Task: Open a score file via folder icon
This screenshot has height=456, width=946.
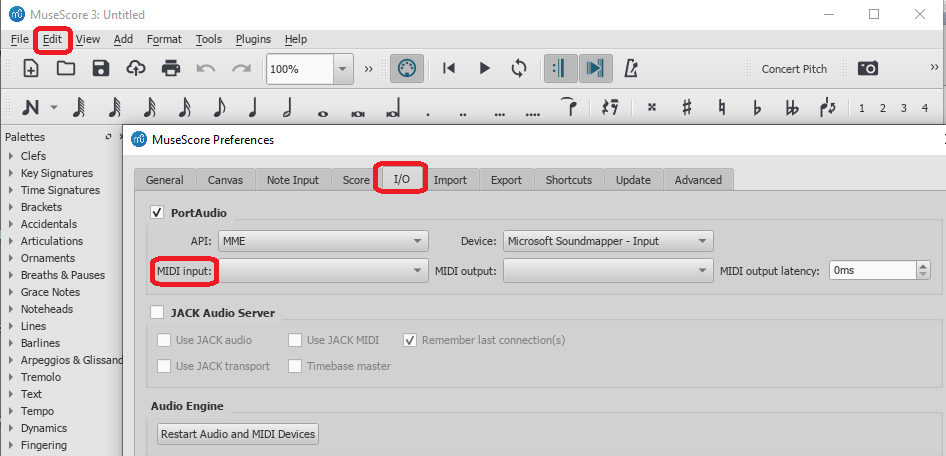Action: (66, 68)
